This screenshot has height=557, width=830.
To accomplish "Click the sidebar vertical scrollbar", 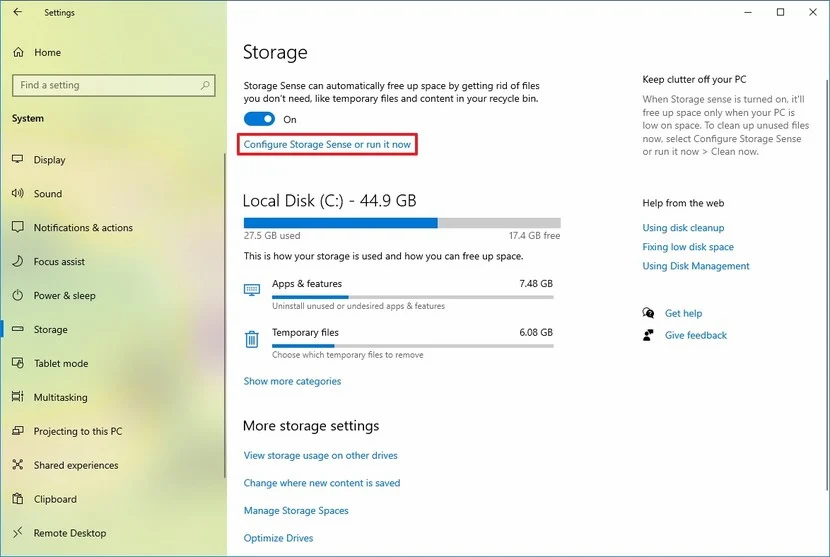I will pos(224,316).
